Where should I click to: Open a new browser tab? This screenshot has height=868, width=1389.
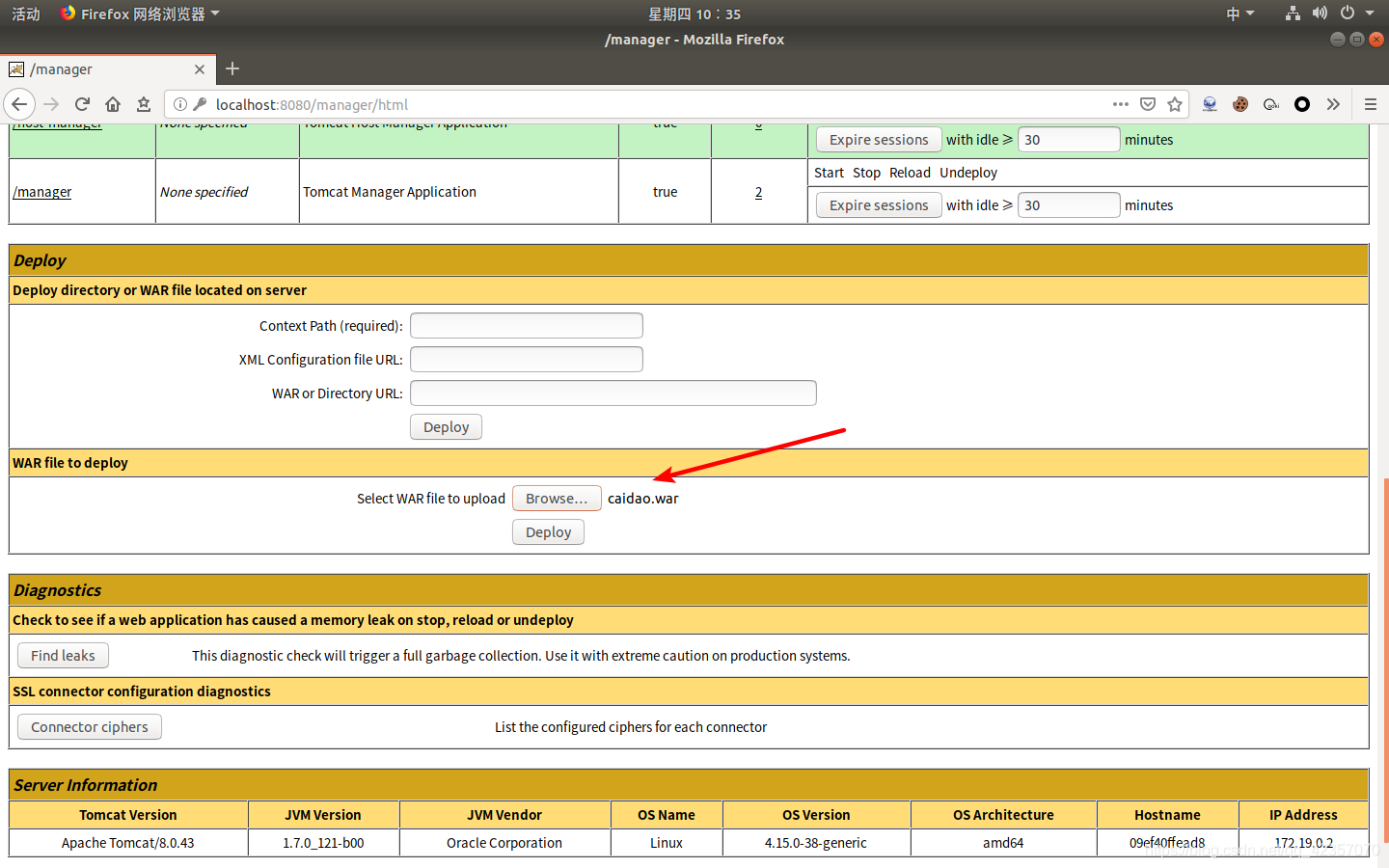pos(232,68)
